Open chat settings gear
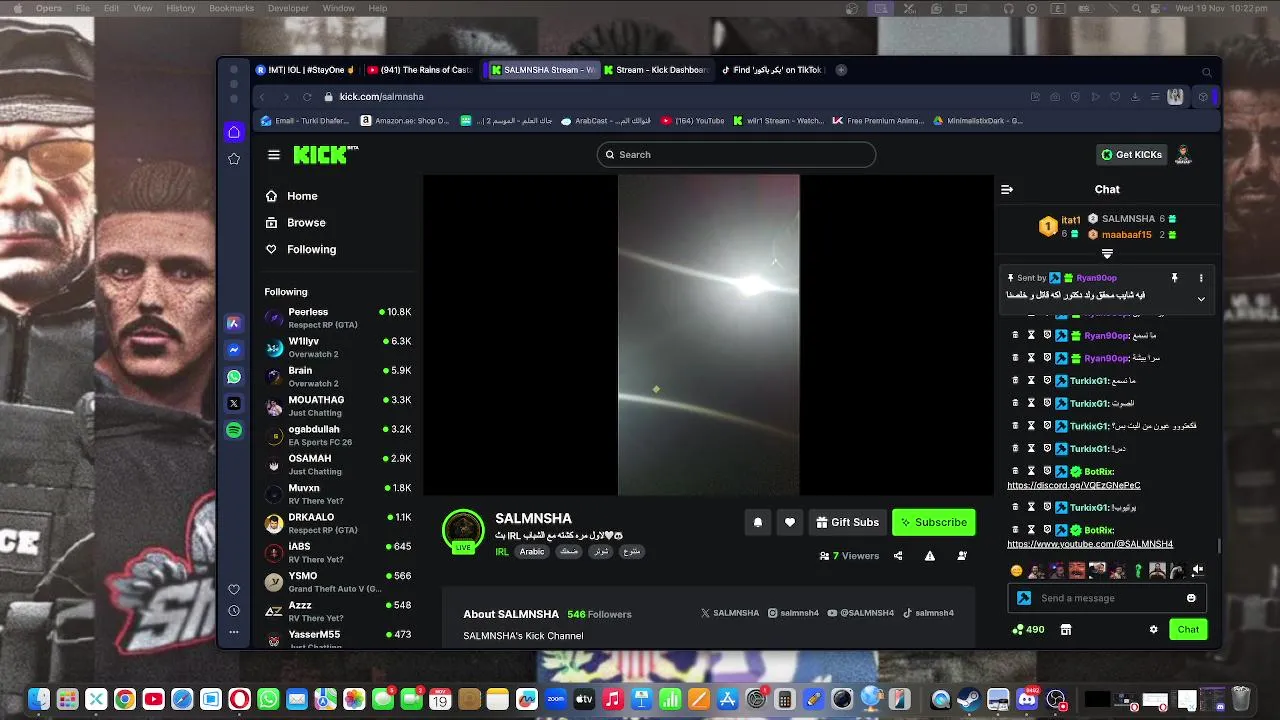Image resolution: width=1280 pixels, height=720 pixels. click(x=1153, y=630)
